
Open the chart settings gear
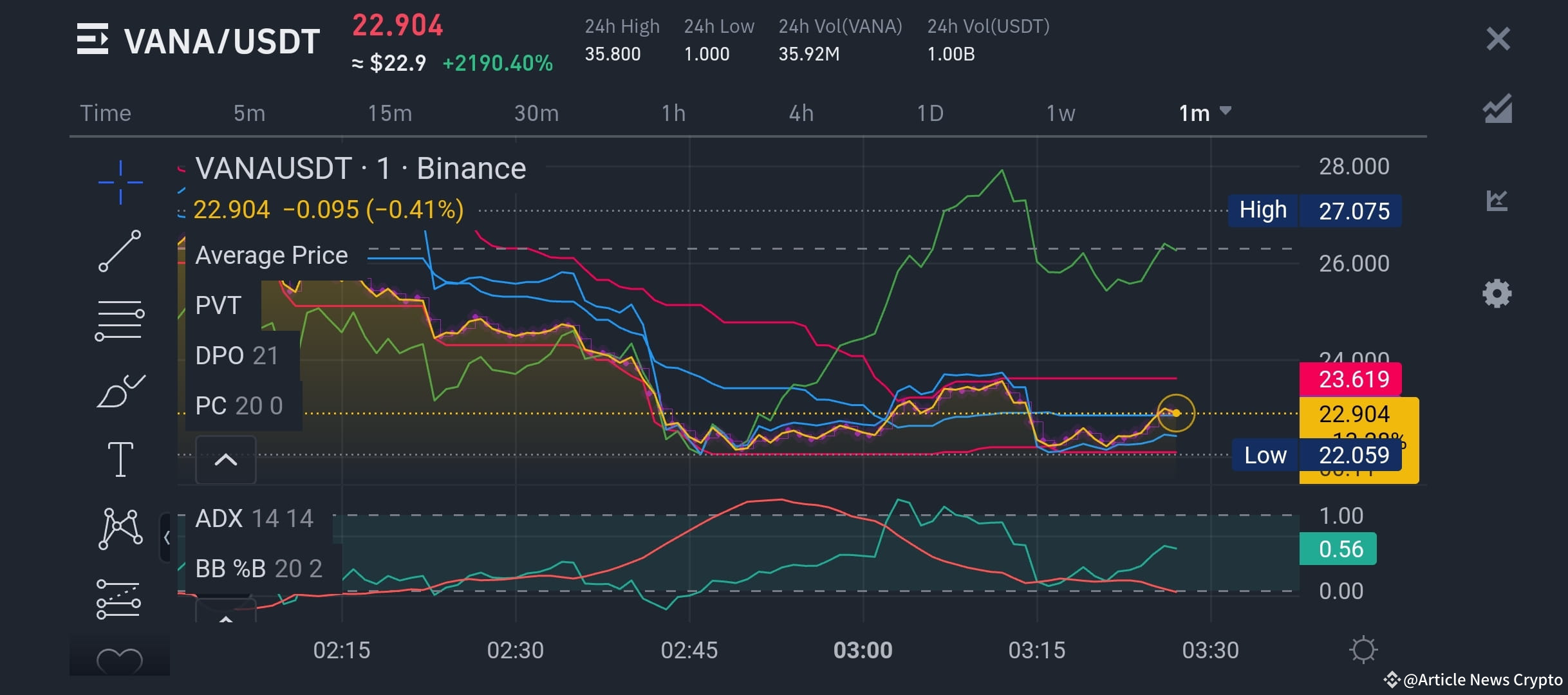(x=1498, y=293)
